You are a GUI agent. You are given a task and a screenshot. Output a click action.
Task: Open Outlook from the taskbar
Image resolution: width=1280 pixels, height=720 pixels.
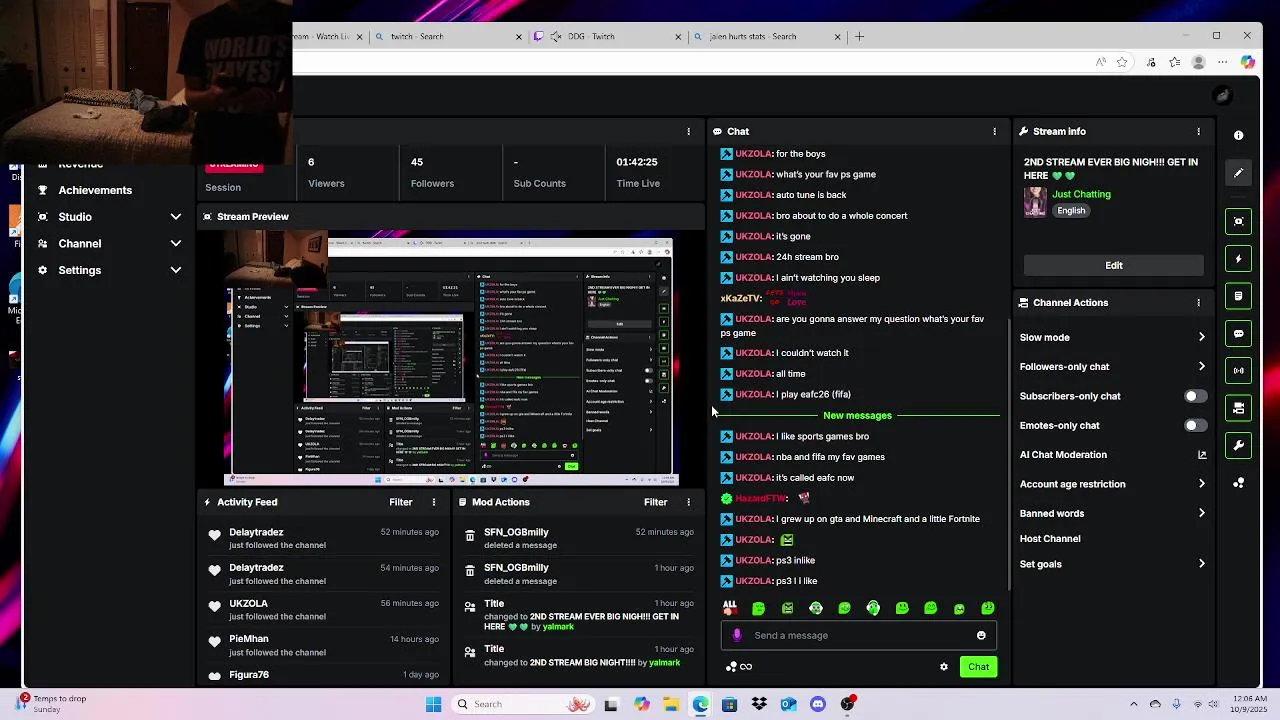[788, 704]
